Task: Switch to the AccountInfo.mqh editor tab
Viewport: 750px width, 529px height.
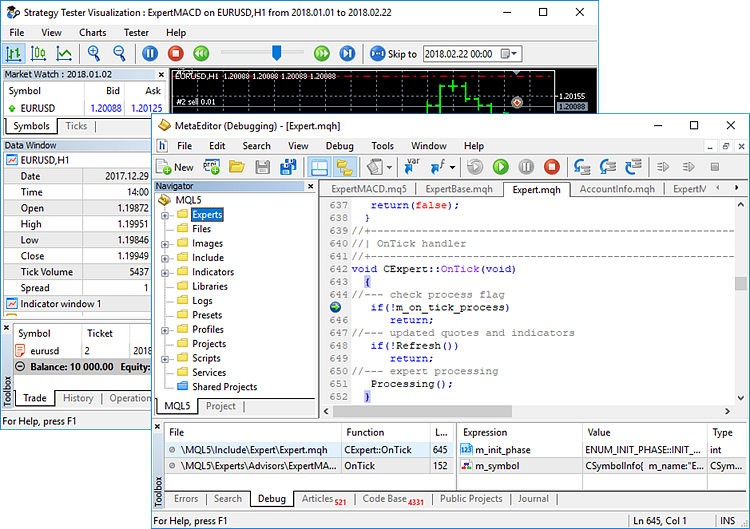Action: point(617,189)
